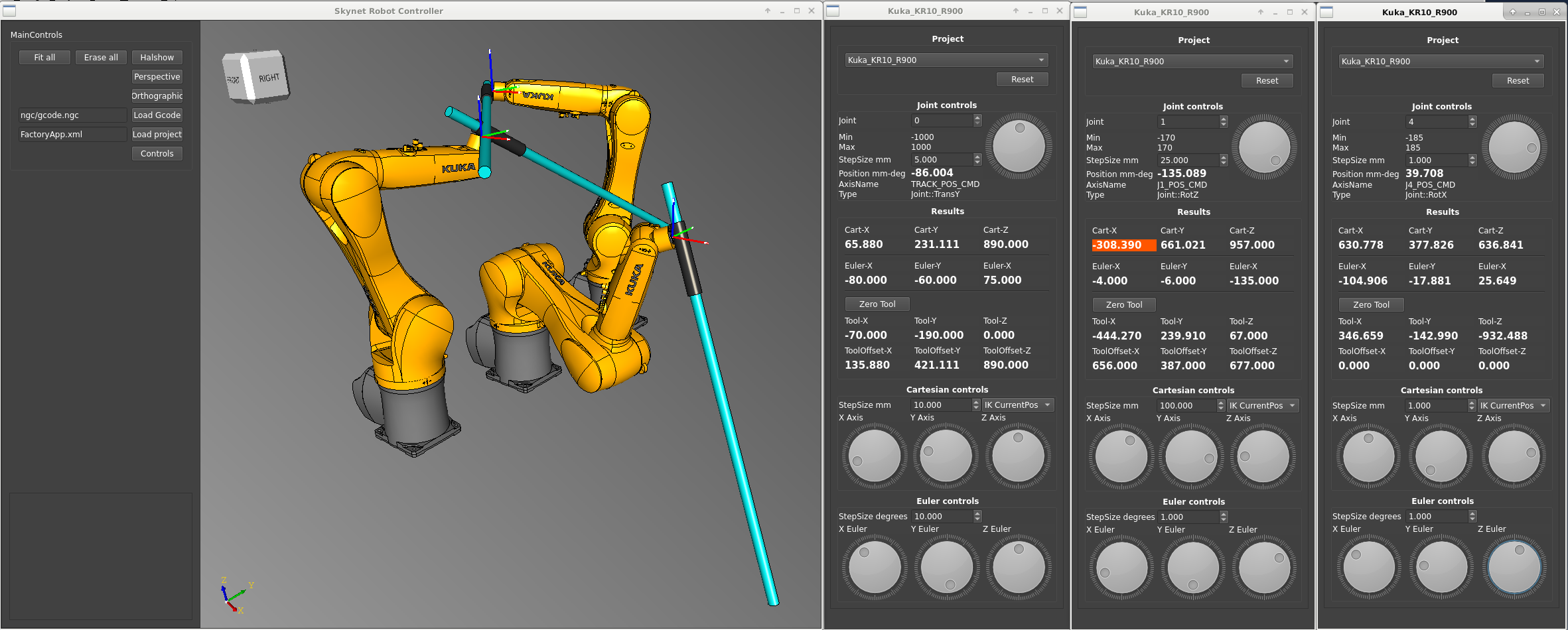This screenshot has width=1568, height=630.
Task: Click the Load project button
Action: [x=157, y=135]
